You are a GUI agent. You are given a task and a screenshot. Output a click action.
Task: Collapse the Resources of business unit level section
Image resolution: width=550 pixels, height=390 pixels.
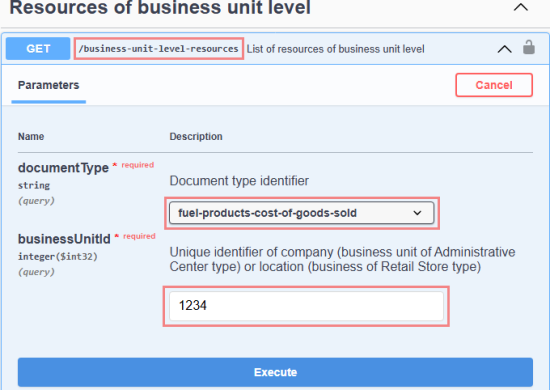point(521,7)
